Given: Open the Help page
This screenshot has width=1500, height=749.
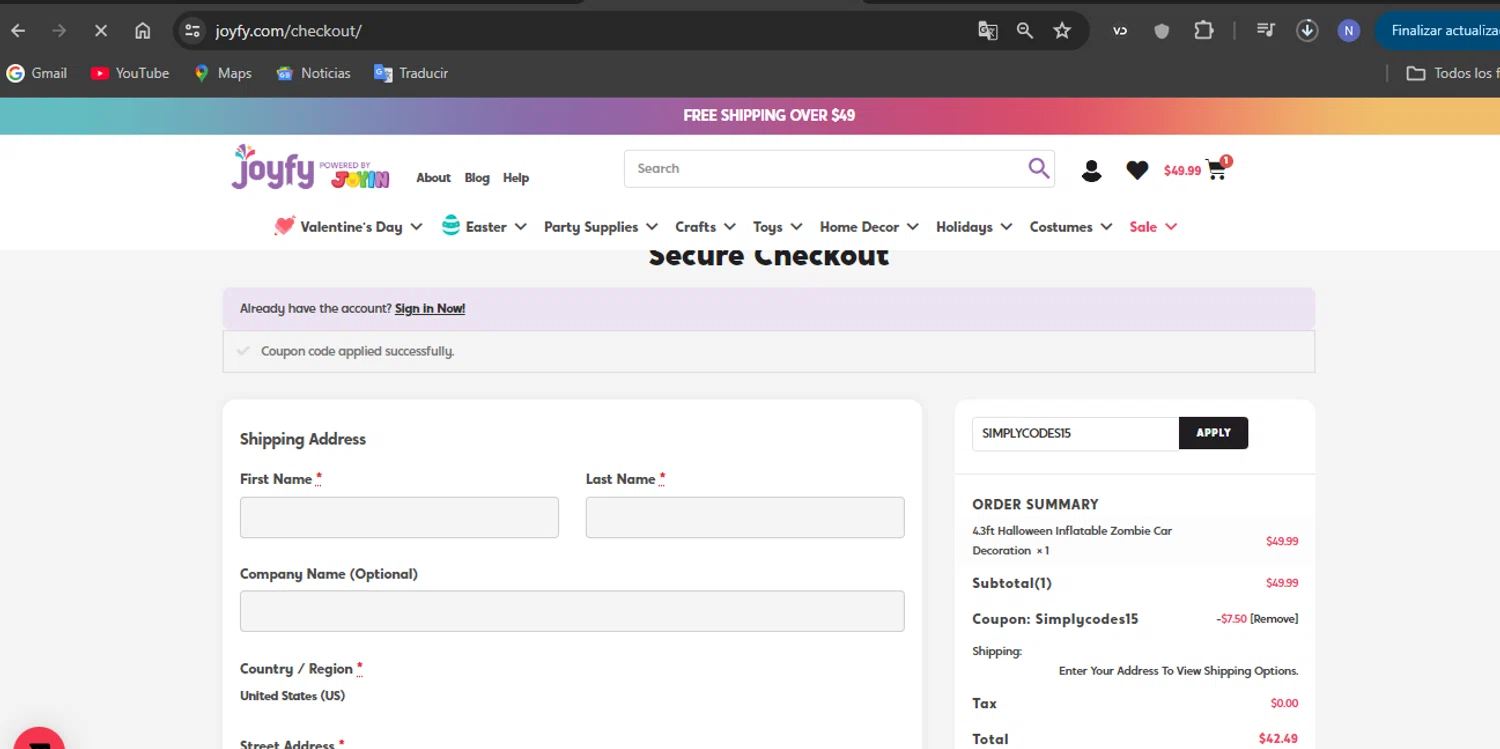Looking at the screenshot, I should [x=516, y=178].
